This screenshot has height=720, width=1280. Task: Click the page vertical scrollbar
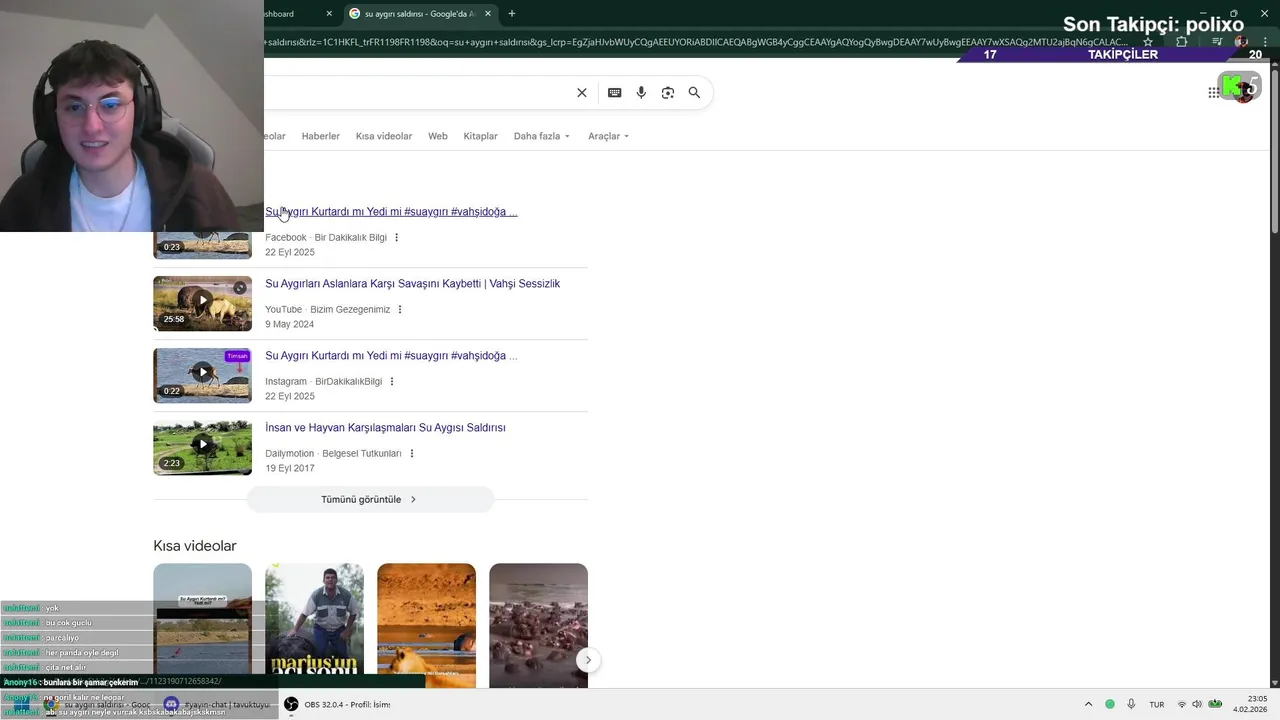coord(1274,150)
